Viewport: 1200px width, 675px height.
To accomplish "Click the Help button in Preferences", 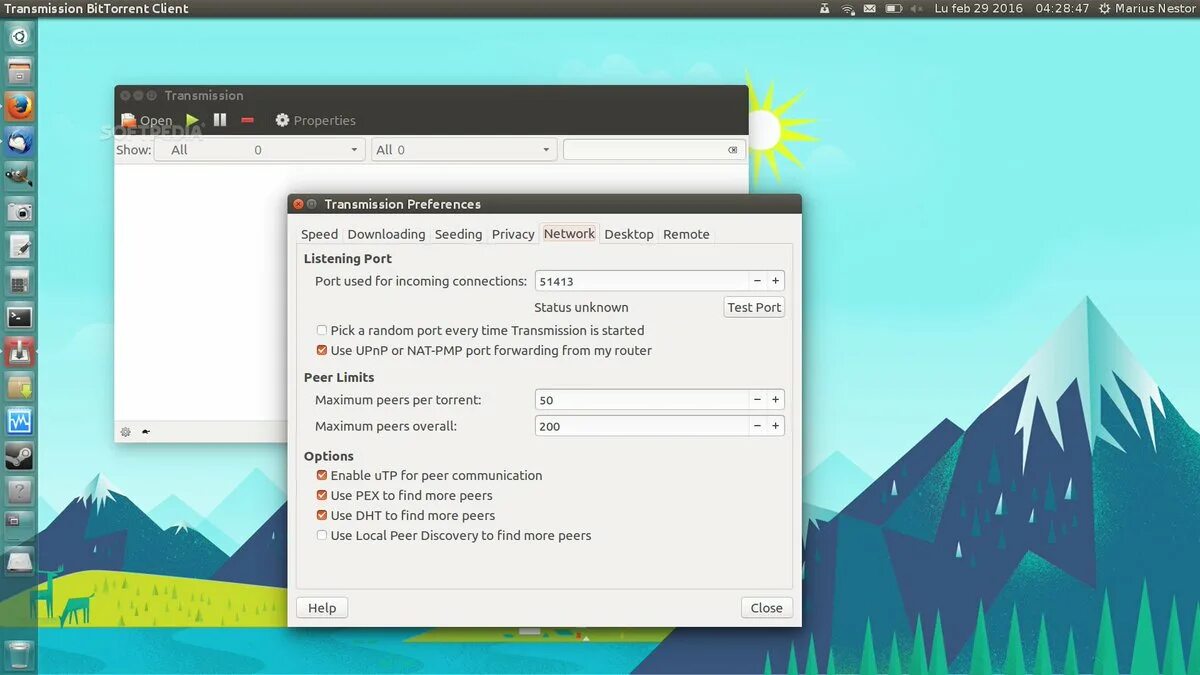I will [322, 607].
